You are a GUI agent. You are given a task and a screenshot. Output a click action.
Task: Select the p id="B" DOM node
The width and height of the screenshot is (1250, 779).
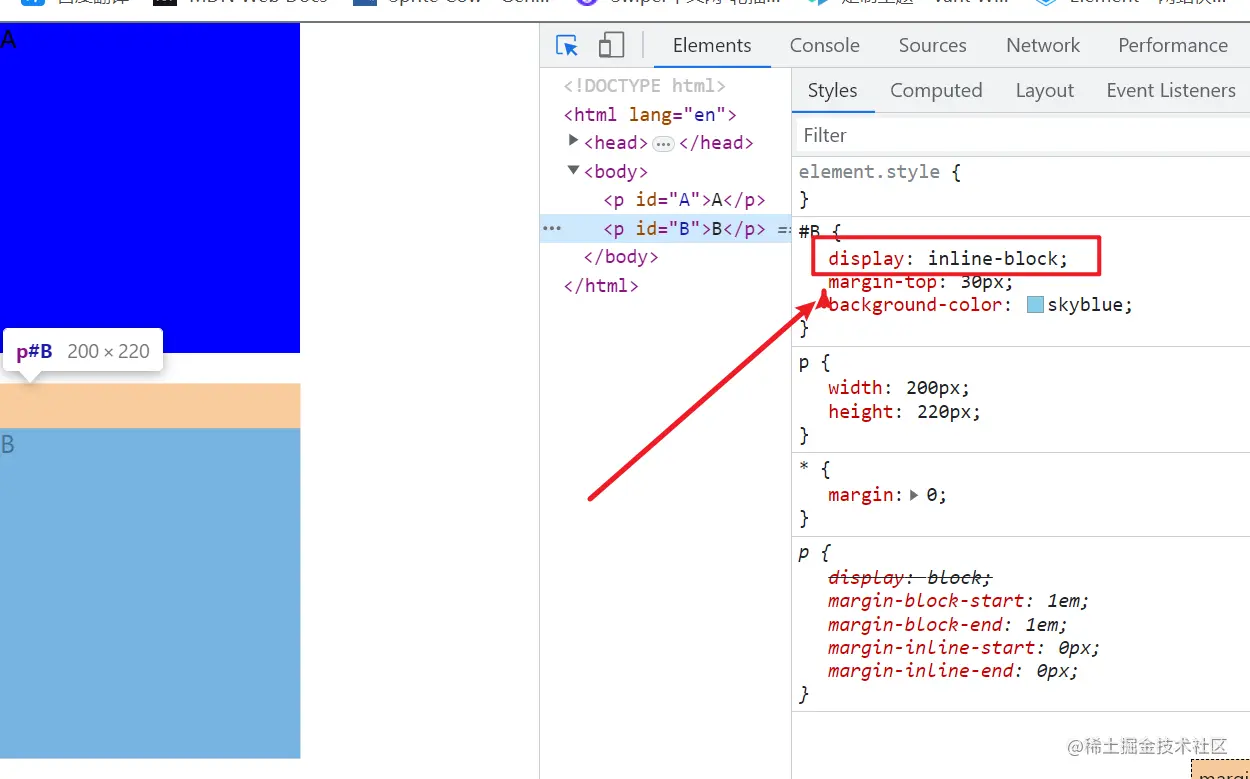[x=684, y=229]
